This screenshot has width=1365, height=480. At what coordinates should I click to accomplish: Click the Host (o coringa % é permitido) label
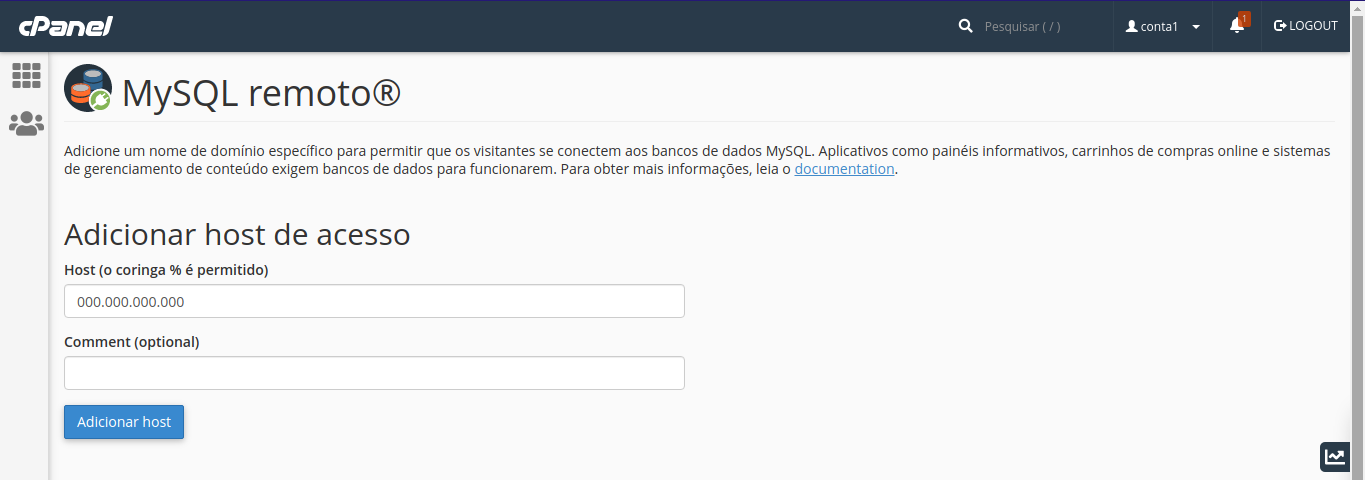(166, 270)
